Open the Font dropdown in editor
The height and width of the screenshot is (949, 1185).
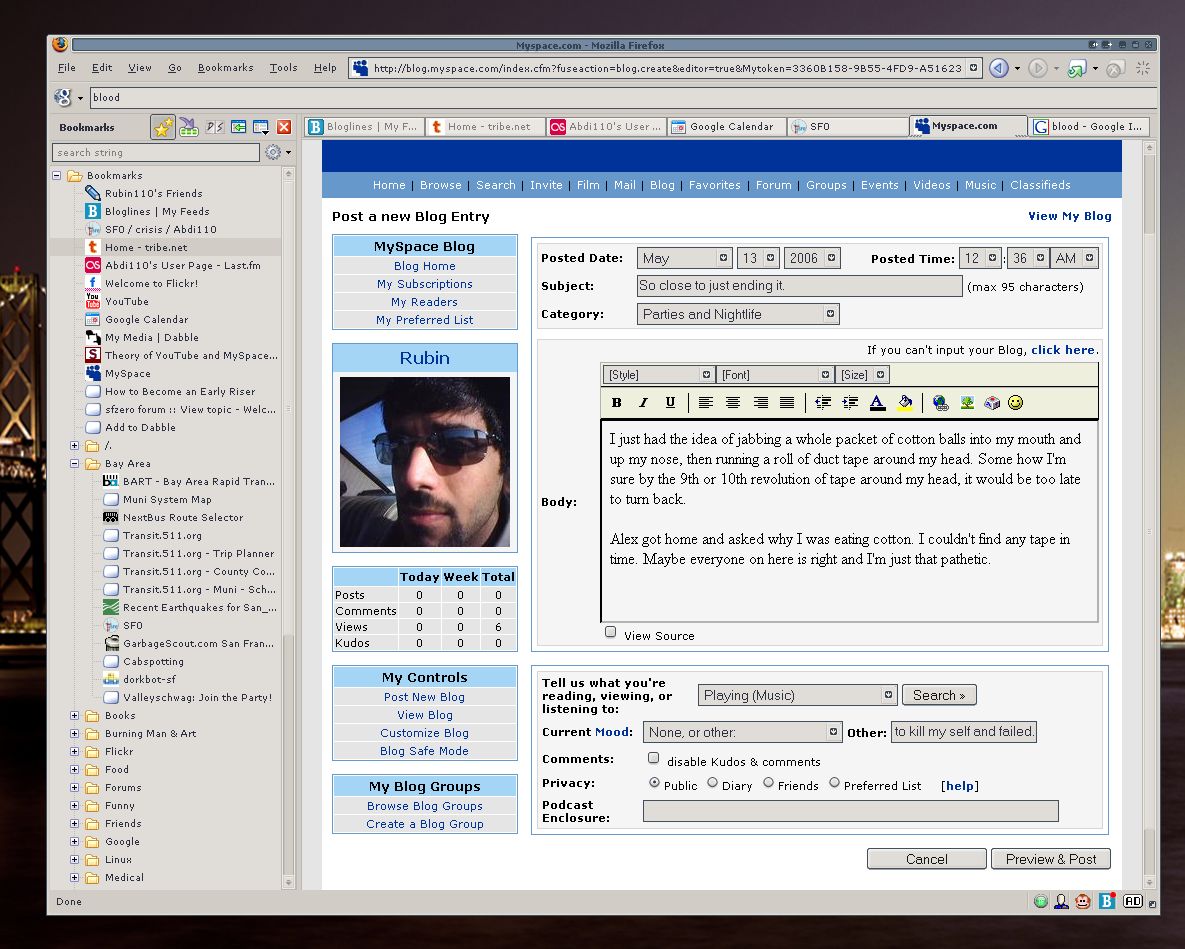pos(775,375)
